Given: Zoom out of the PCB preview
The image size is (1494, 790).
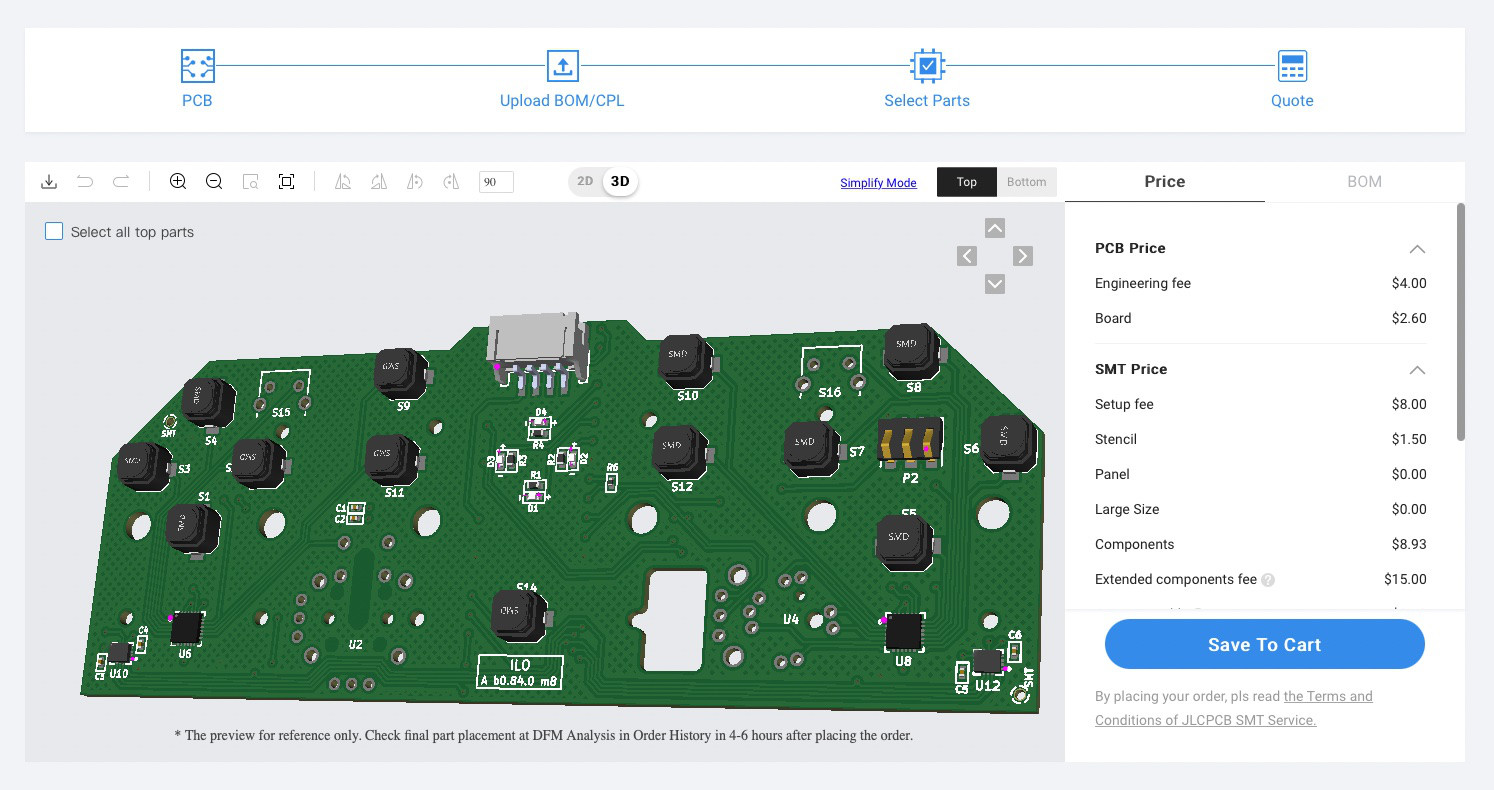Looking at the screenshot, I should point(214,181).
